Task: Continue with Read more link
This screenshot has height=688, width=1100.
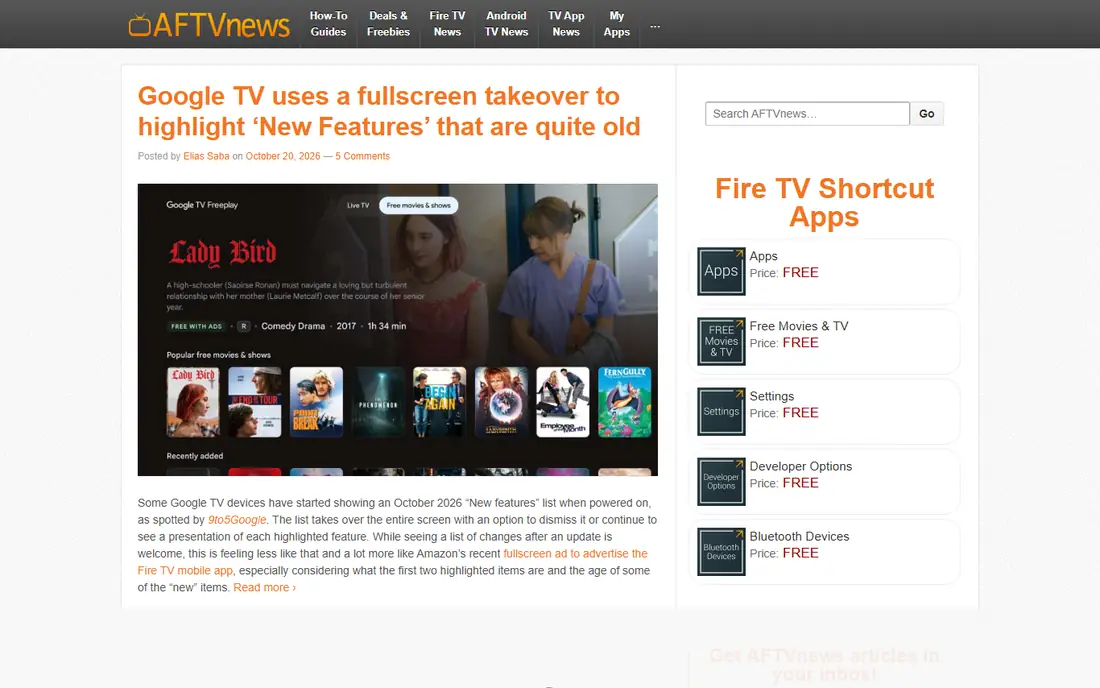Action: [264, 587]
